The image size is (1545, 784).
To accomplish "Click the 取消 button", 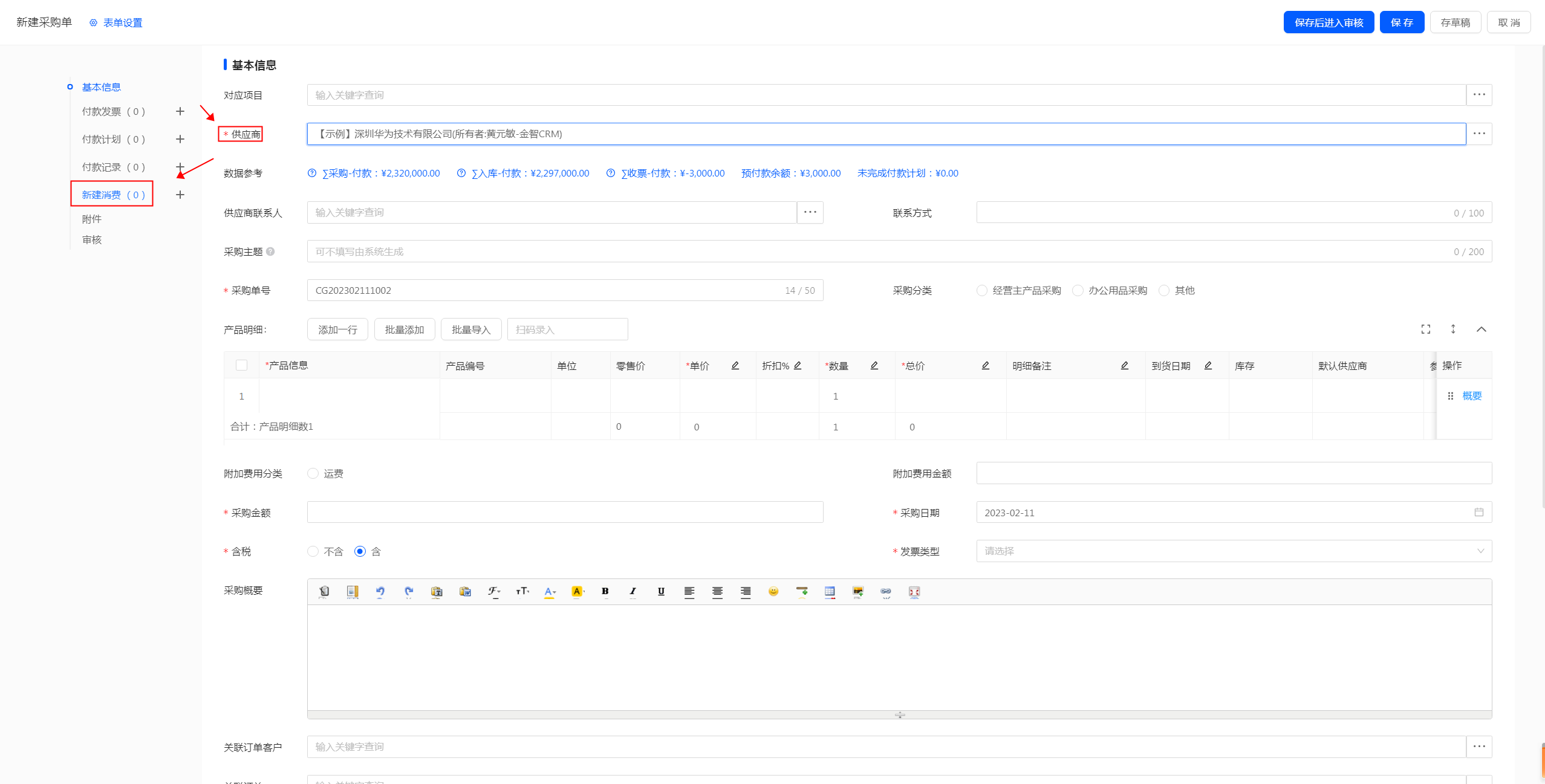I will (1508, 22).
